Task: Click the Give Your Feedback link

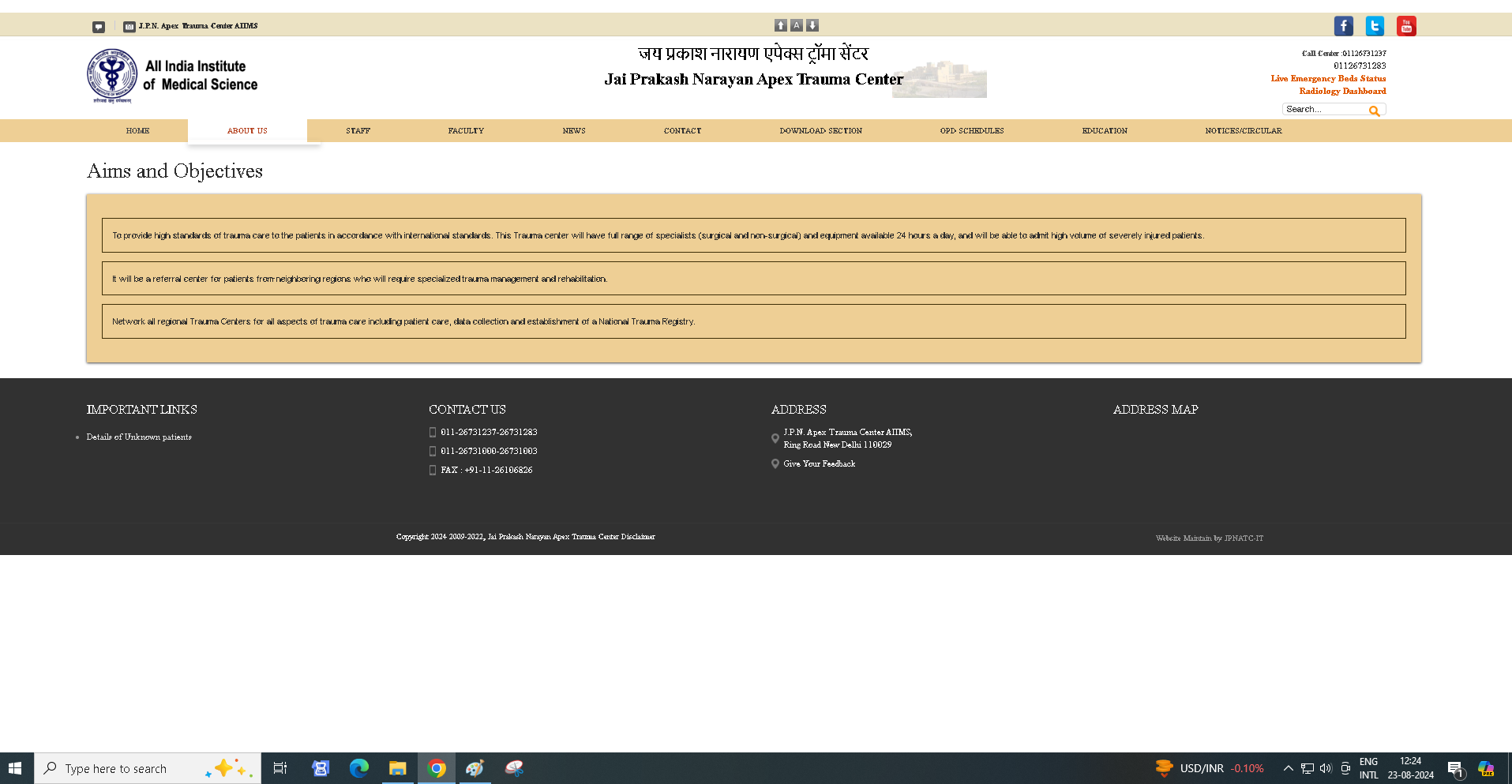Action: click(820, 464)
